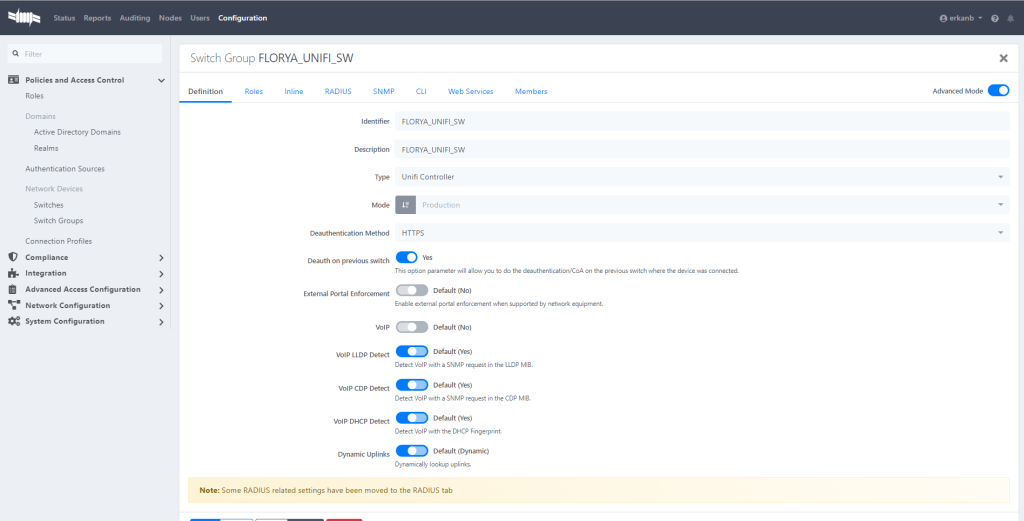Click the Compliance shield icon in sidebar

[x=14, y=257]
